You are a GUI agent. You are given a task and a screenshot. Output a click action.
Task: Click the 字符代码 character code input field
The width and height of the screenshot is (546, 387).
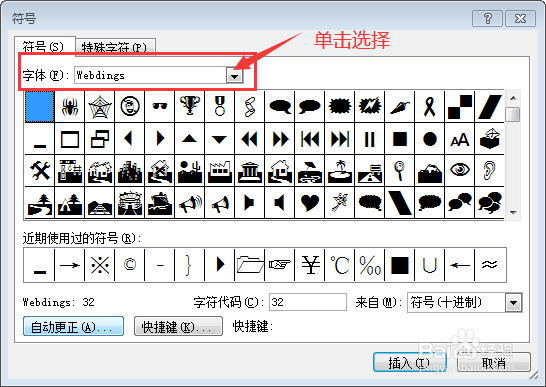tap(308, 302)
